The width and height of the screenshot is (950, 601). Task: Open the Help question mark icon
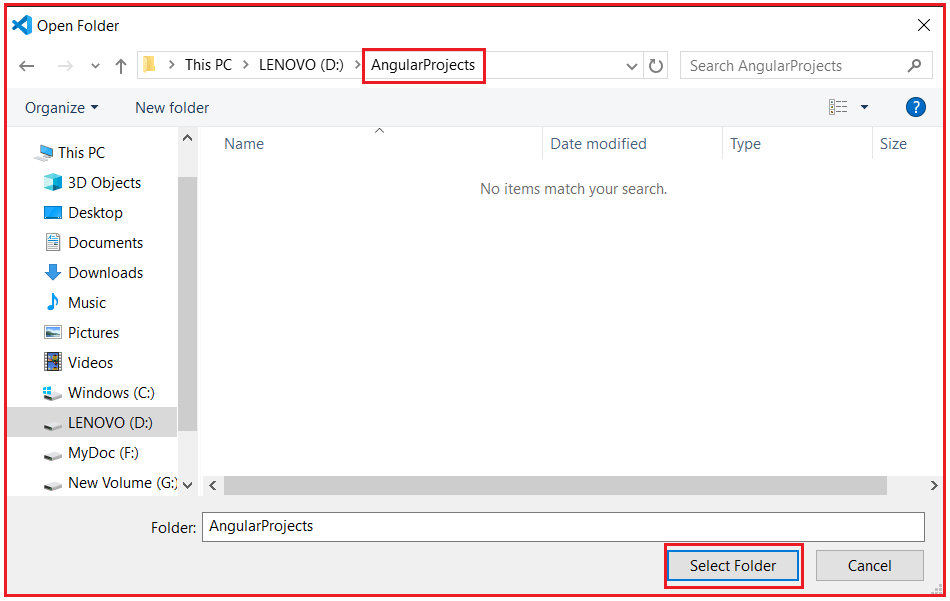[x=916, y=107]
